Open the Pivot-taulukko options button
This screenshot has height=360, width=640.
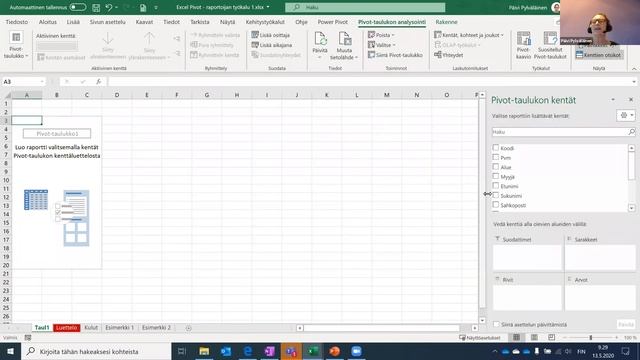[16, 46]
